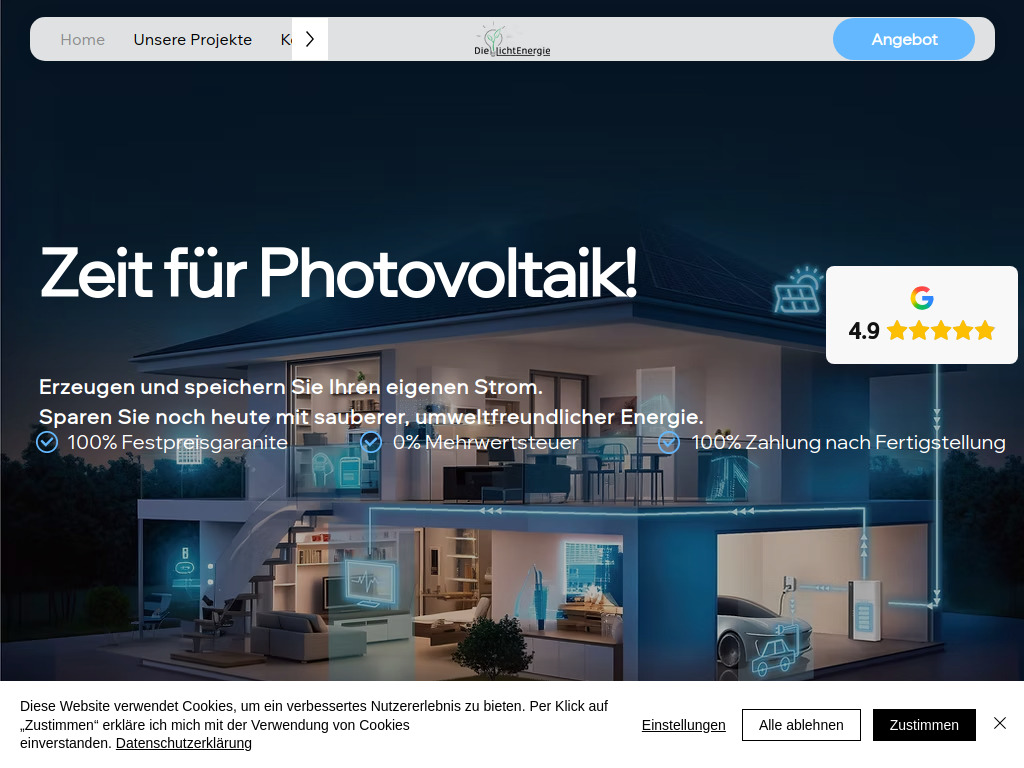Expand the Google rating widget

(921, 314)
